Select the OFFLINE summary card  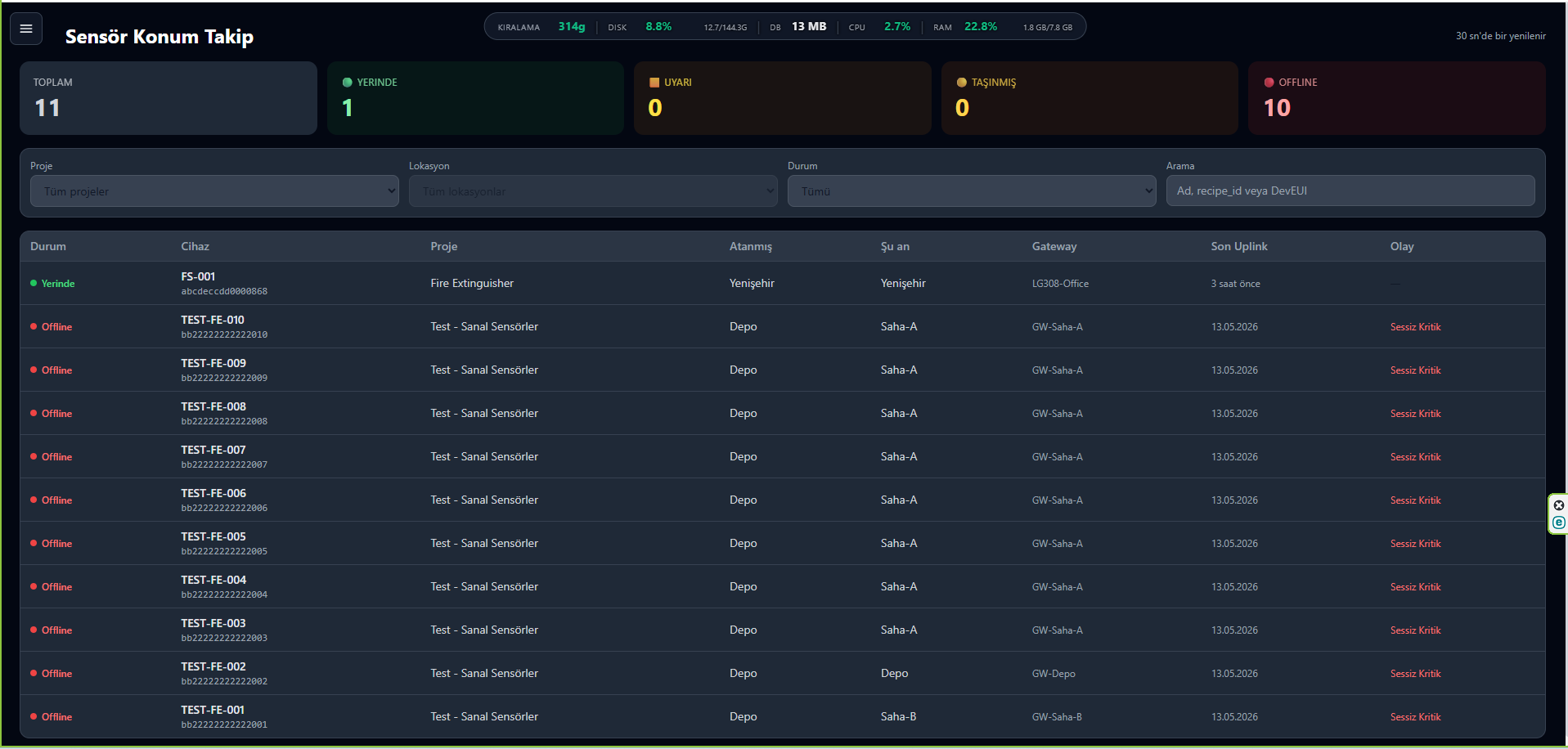[1397, 98]
